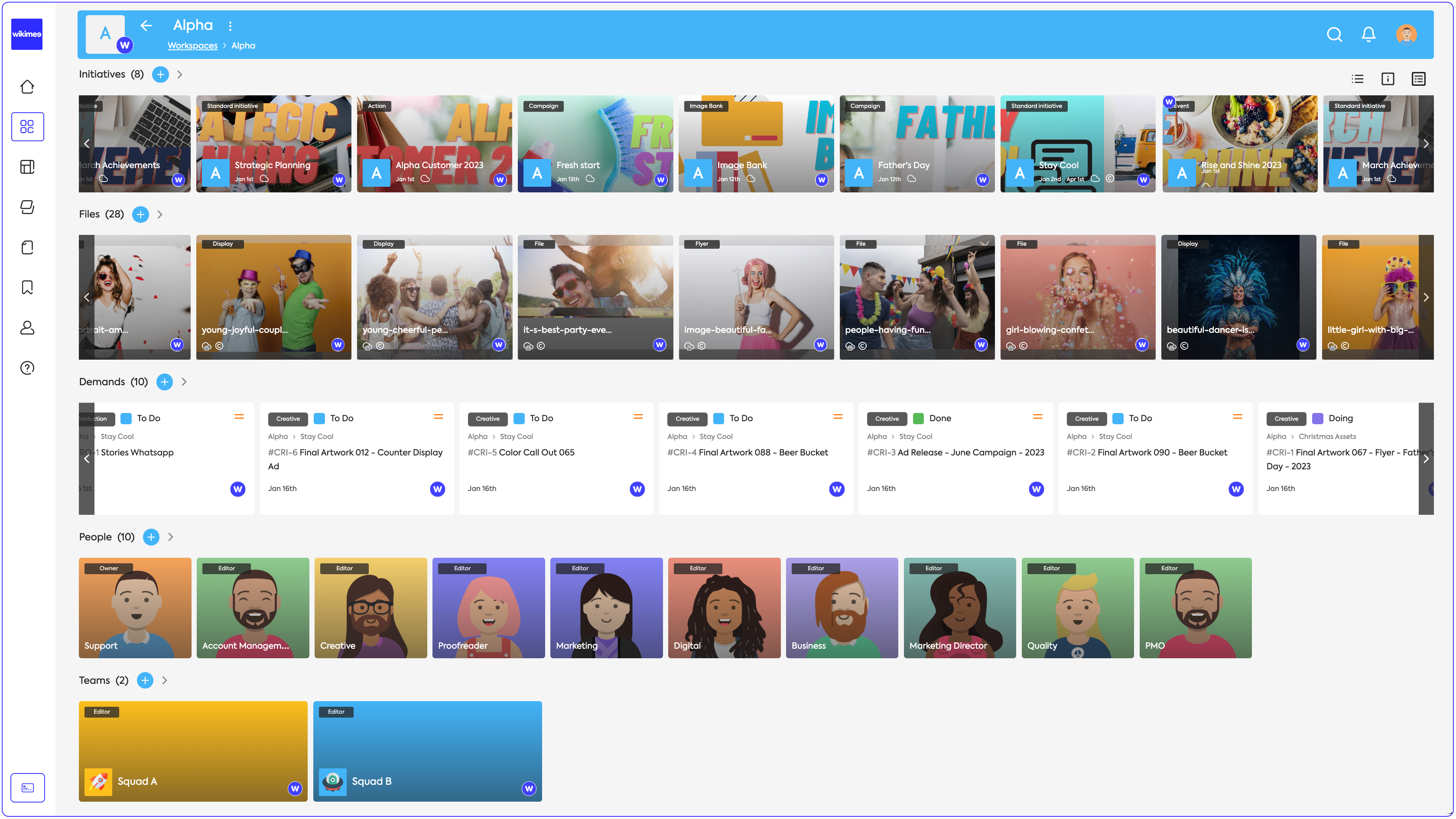
Task: Click the back arrow beside the Alpha title
Action: [x=146, y=26]
